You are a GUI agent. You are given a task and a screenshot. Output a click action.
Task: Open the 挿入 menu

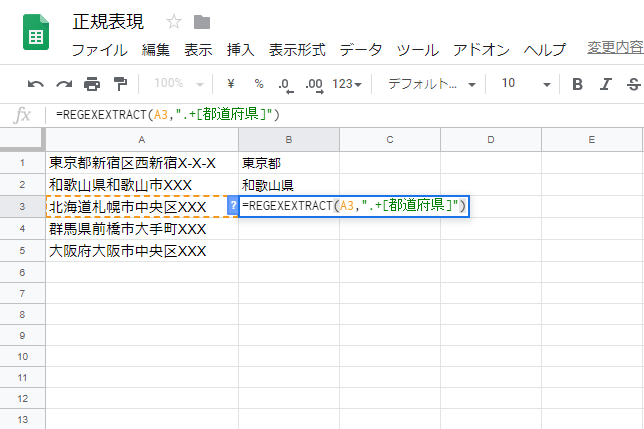[x=241, y=50]
